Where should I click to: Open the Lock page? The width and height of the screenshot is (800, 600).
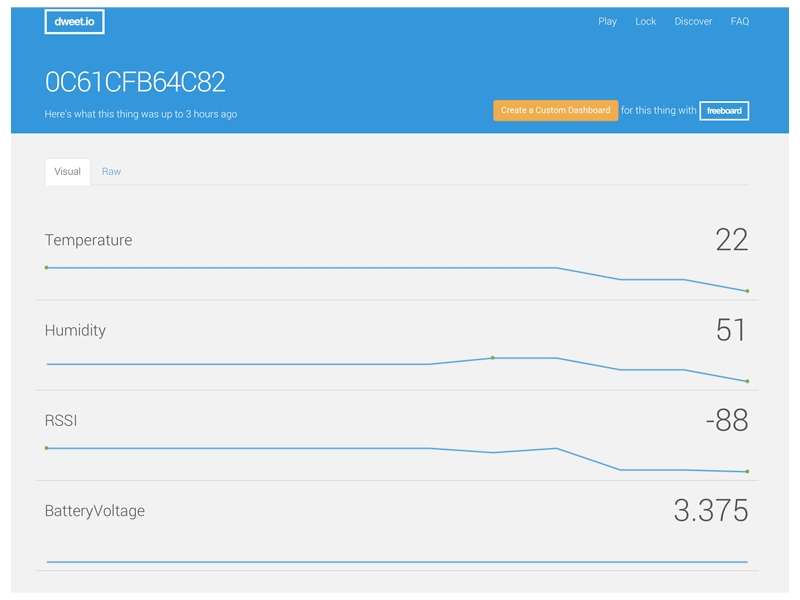(645, 21)
